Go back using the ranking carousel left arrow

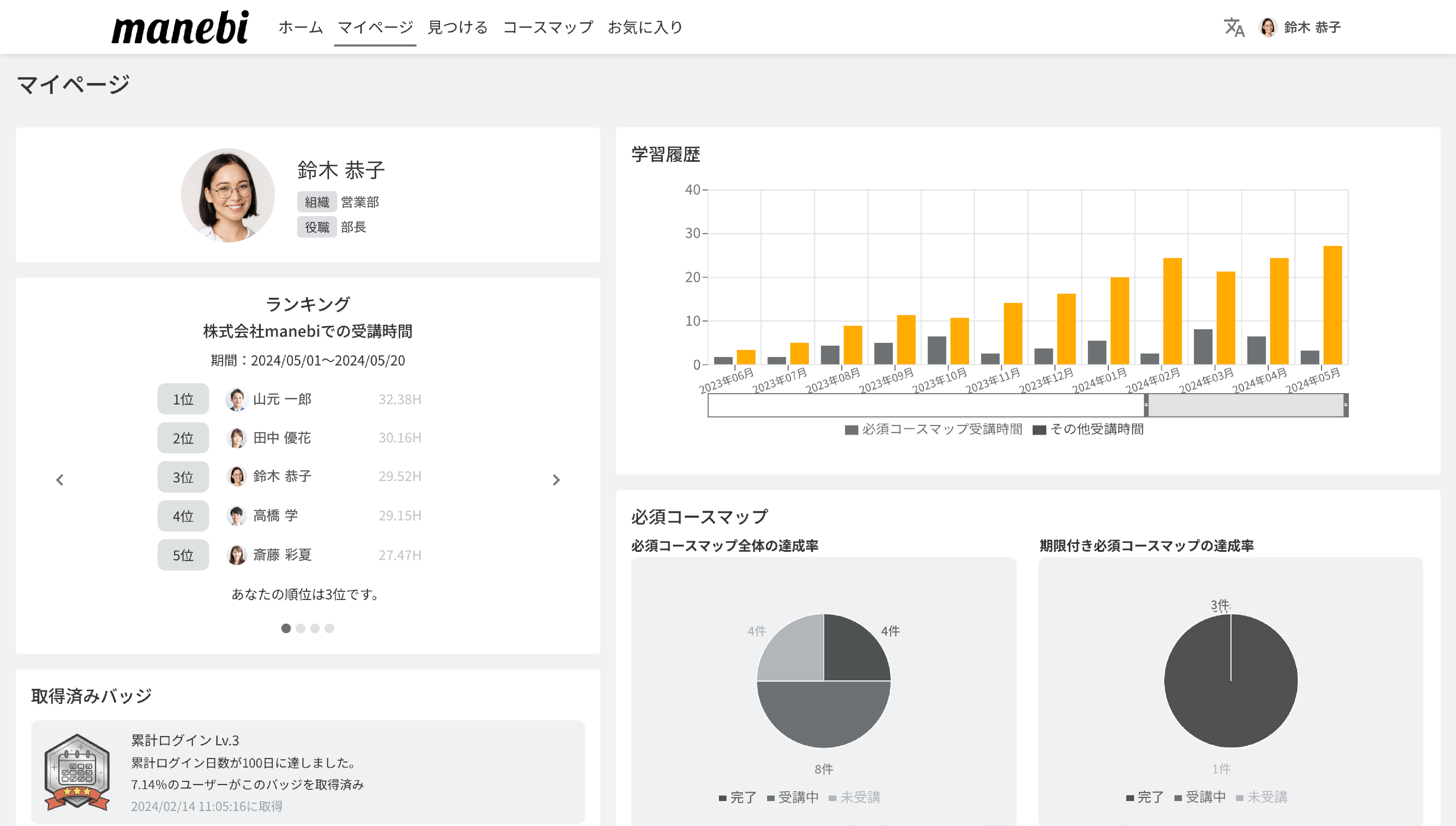[x=59, y=479]
